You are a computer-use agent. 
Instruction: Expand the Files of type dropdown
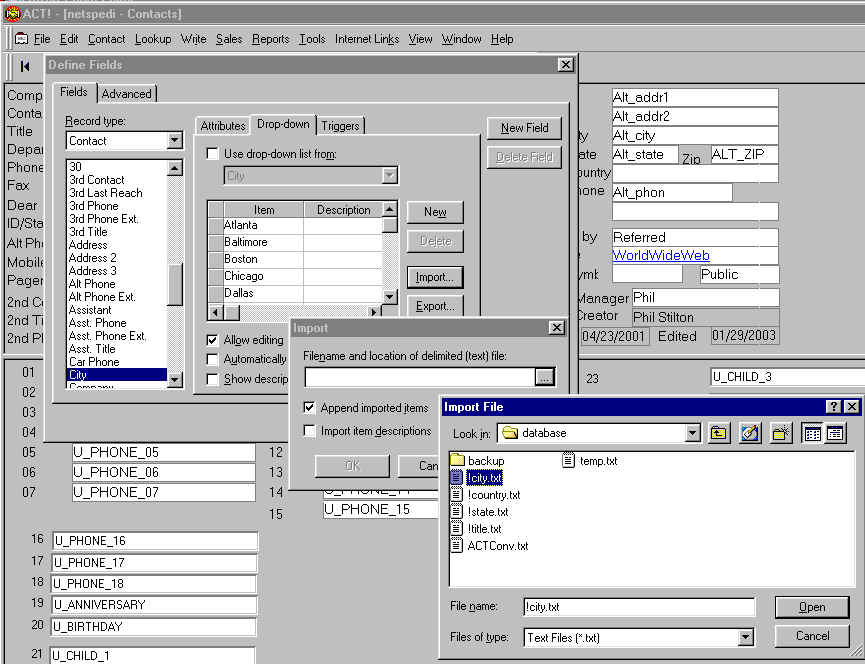pyautogui.click(x=745, y=638)
